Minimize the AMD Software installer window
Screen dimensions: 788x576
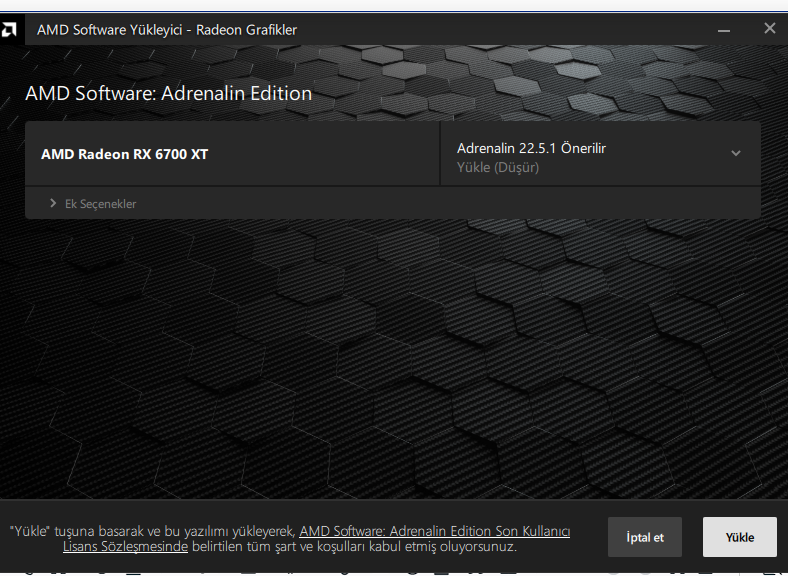click(x=724, y=30)
